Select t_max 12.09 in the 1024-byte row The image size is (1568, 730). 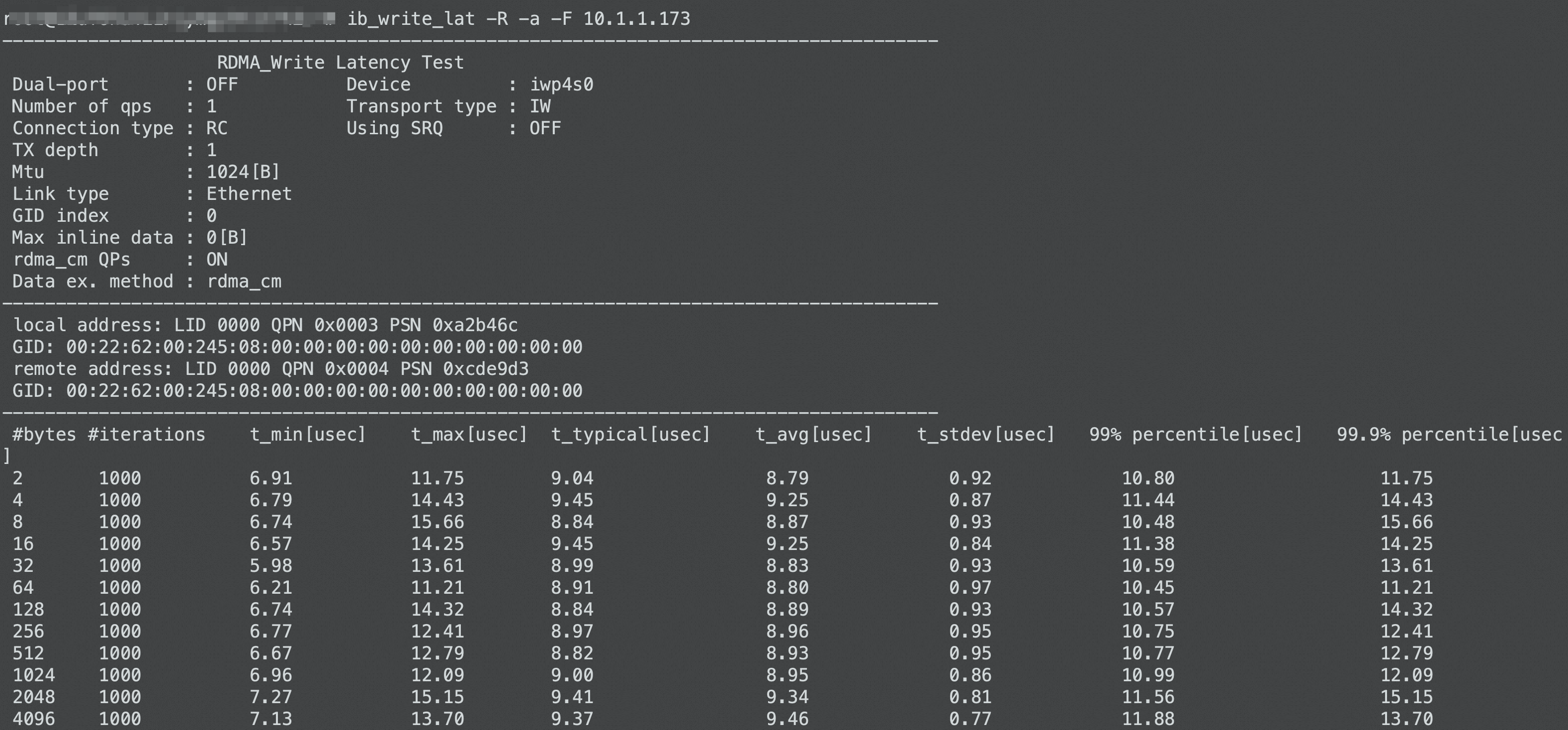tap(437, 676)
